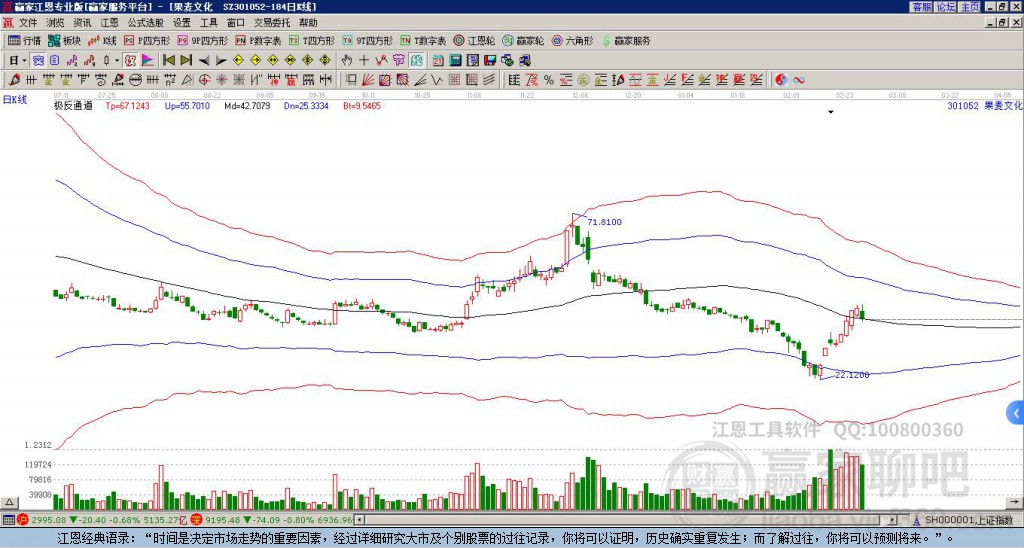Click the keyboard icon in status bar
Image resolution: width=1024 pixels, height=548 pixels.
(8, 520)
